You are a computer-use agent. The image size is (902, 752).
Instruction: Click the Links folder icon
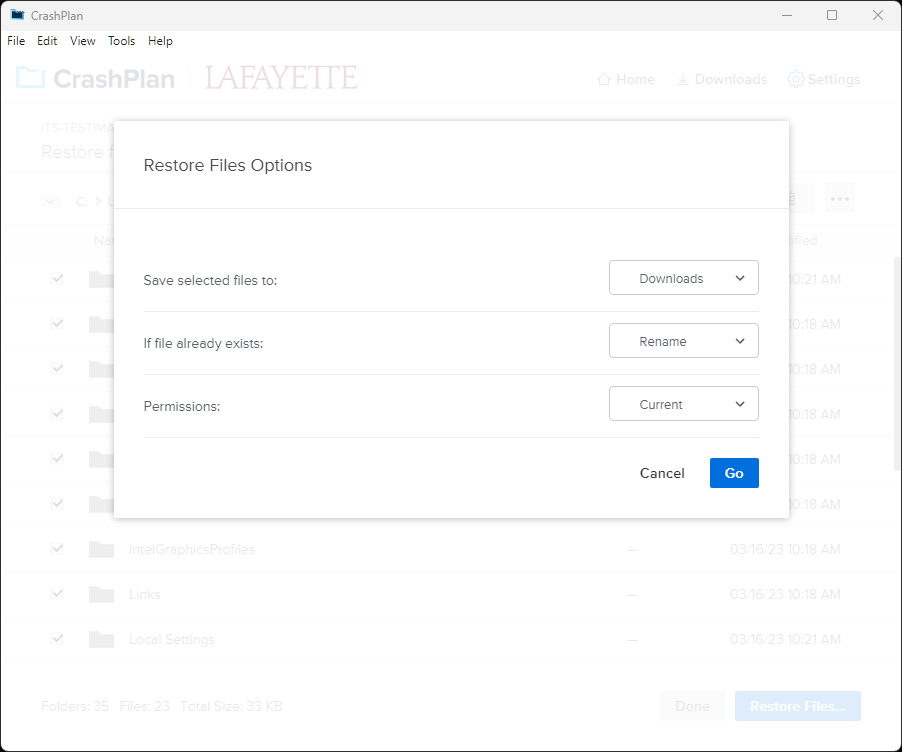pyautogui.click(x=101, y=594)
